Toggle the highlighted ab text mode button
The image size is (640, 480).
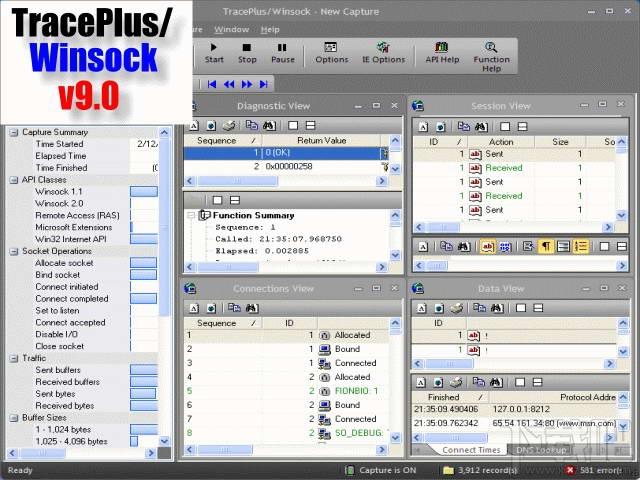[487, 247]
